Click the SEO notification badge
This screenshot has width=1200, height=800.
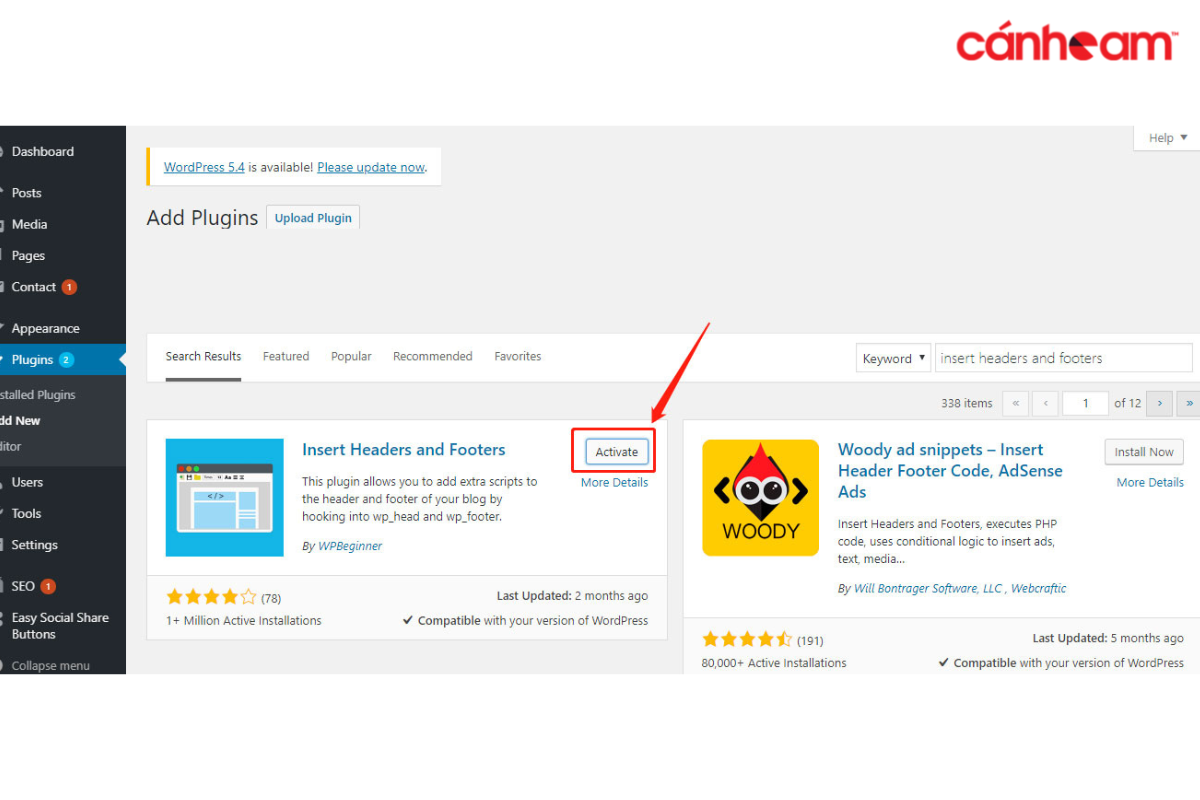[x=48, y=587]
